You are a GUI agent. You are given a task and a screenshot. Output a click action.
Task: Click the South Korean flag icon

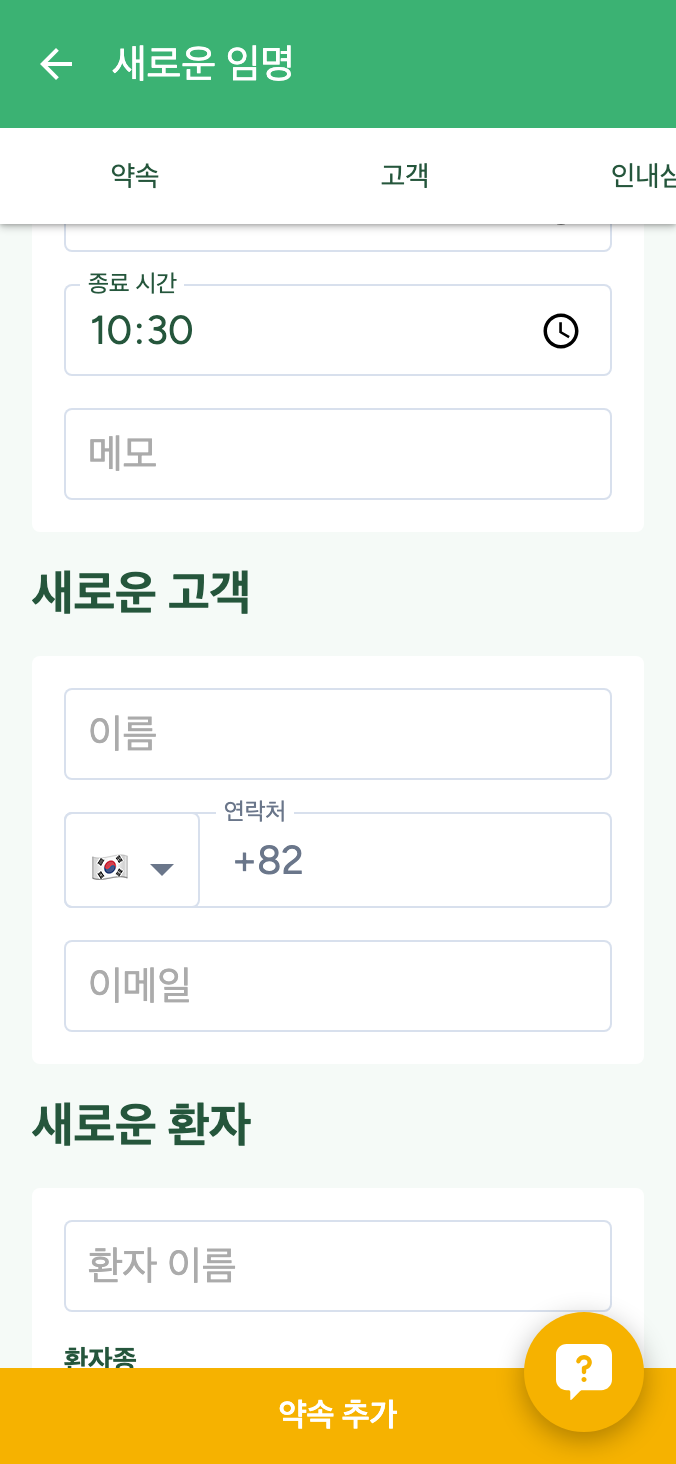pos(109,866)
